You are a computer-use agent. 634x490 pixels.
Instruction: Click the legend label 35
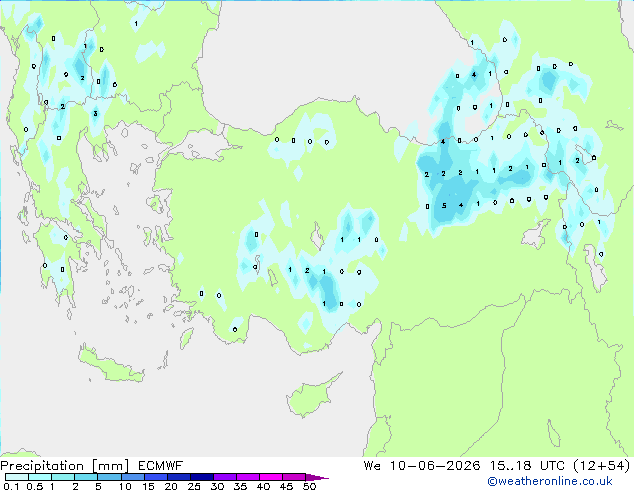[x=240, y=486]
